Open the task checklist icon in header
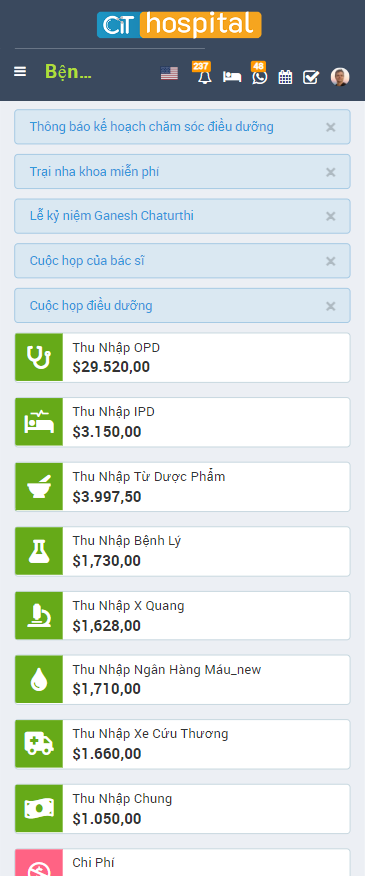The height and width of the screenshot is (876, 365). click(311, 77)
